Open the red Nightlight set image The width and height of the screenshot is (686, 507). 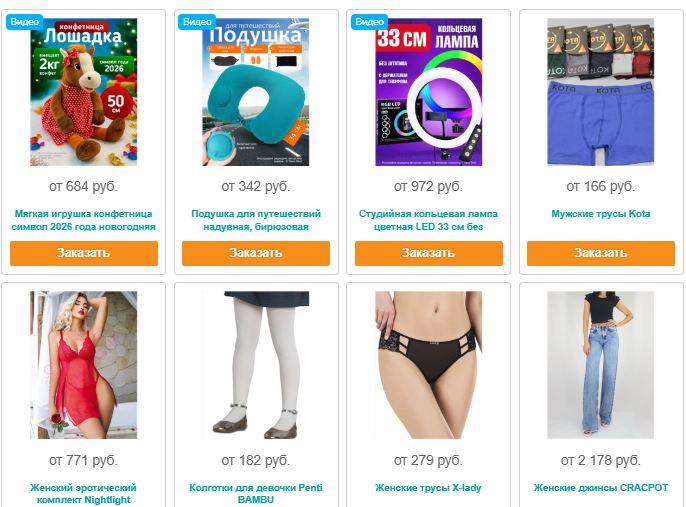[x=84, y=365]
